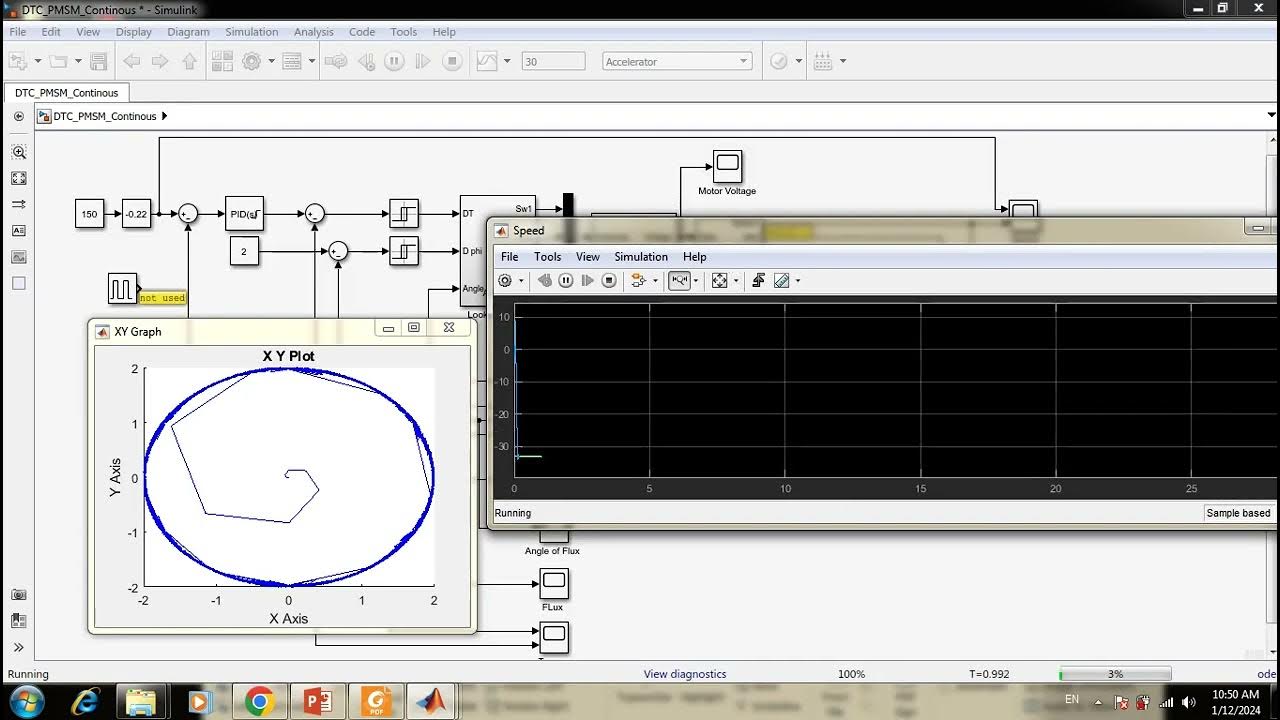Click the Model Advisor checkmark icon
This screenshot has width=1280, height=720.
pyautogui.click(x=779, y=61)
